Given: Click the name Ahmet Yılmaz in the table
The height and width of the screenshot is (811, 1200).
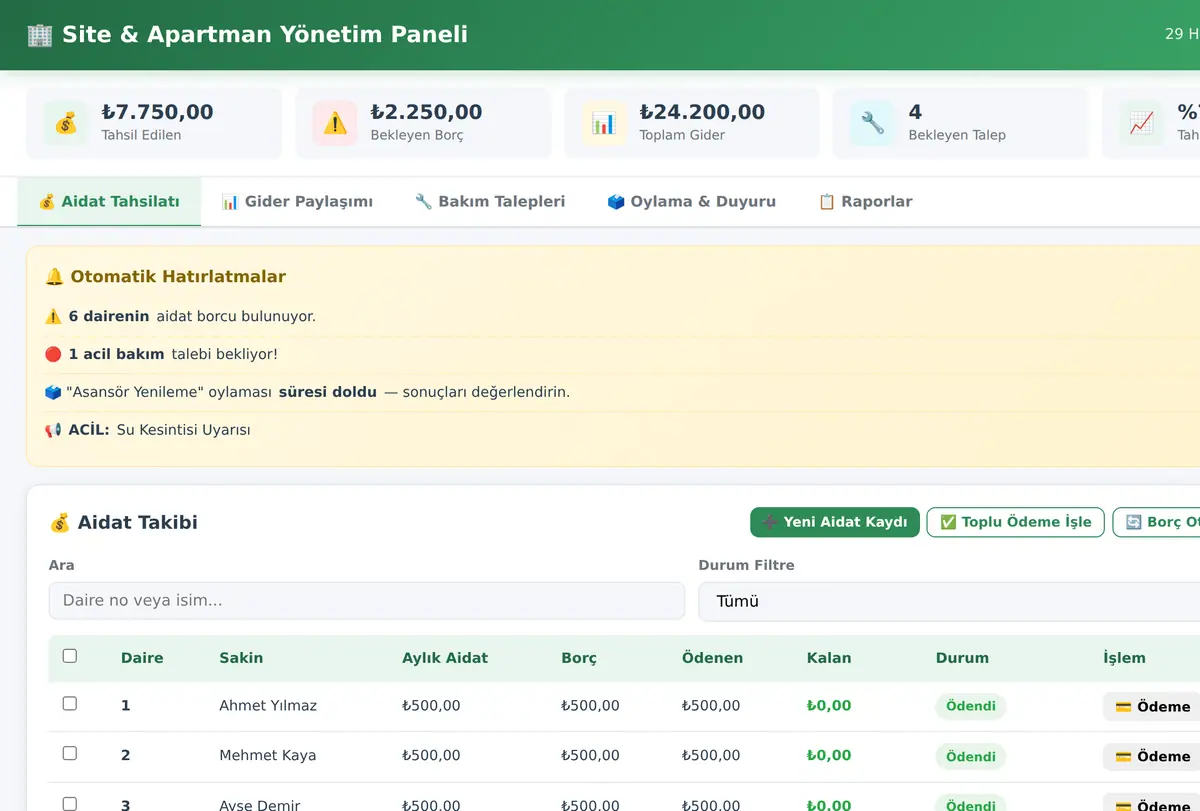Looking at the screenshot, I should pyautogui.click(x=268, y=706).
